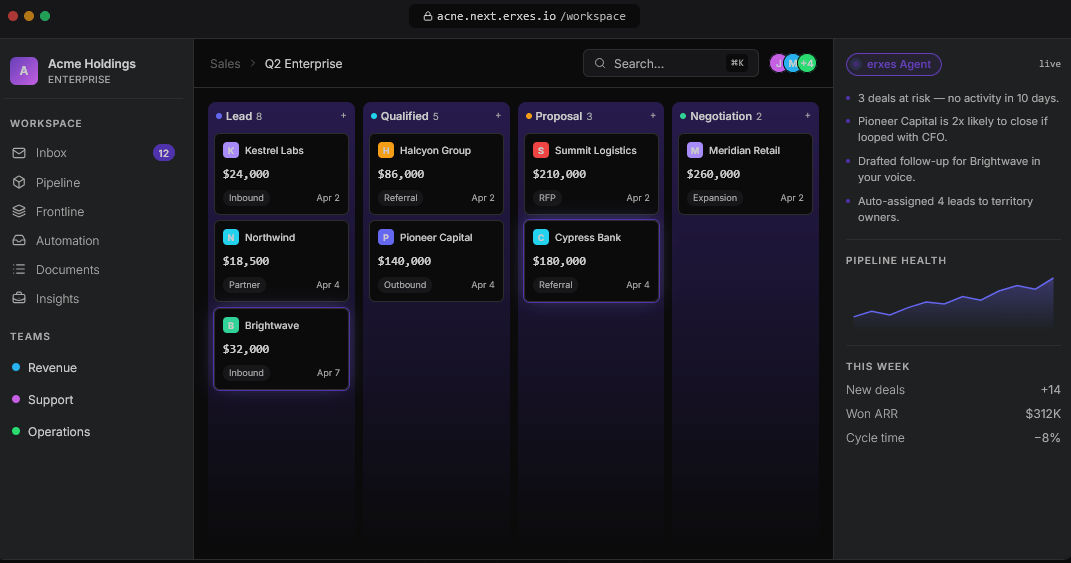Click the +4 members avatar
Image resolution: width=1071 pixels, height=563 pixels.
[x=807, y=64]
